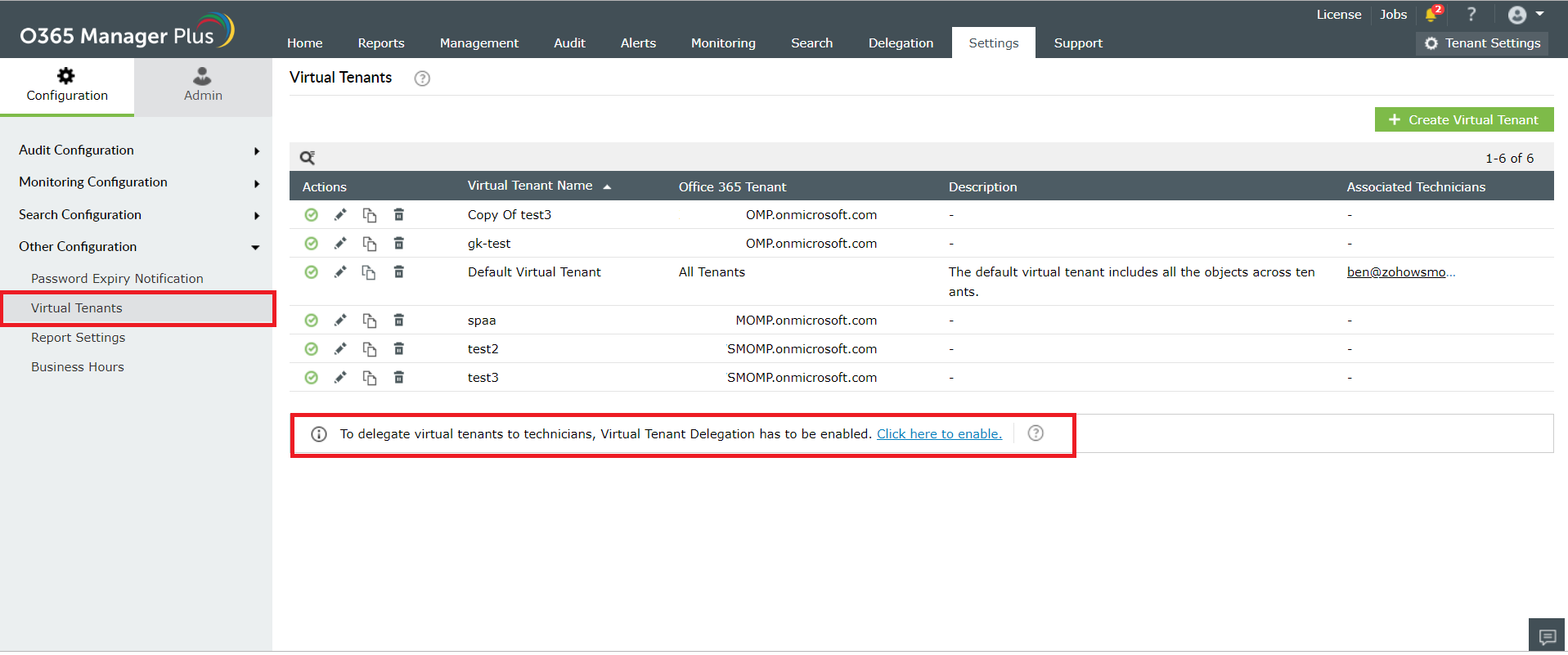Copy the test3 virtual tenant
Image resolution: width=1568 pixels, height=655 pixels.
coord(370,378)
